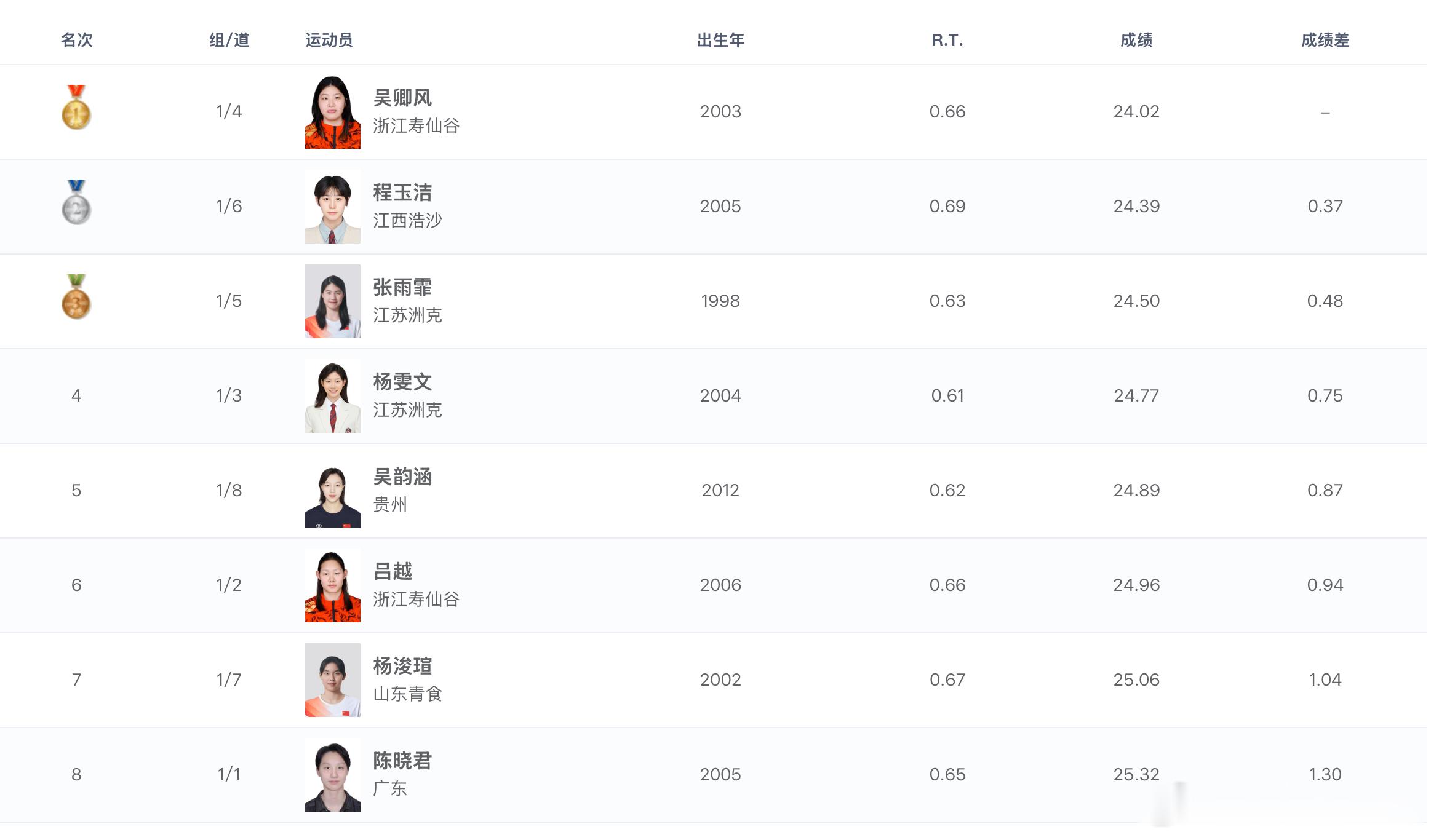
Task: Select athlete name 杨雯文
Action: click(x=402, y=382)
